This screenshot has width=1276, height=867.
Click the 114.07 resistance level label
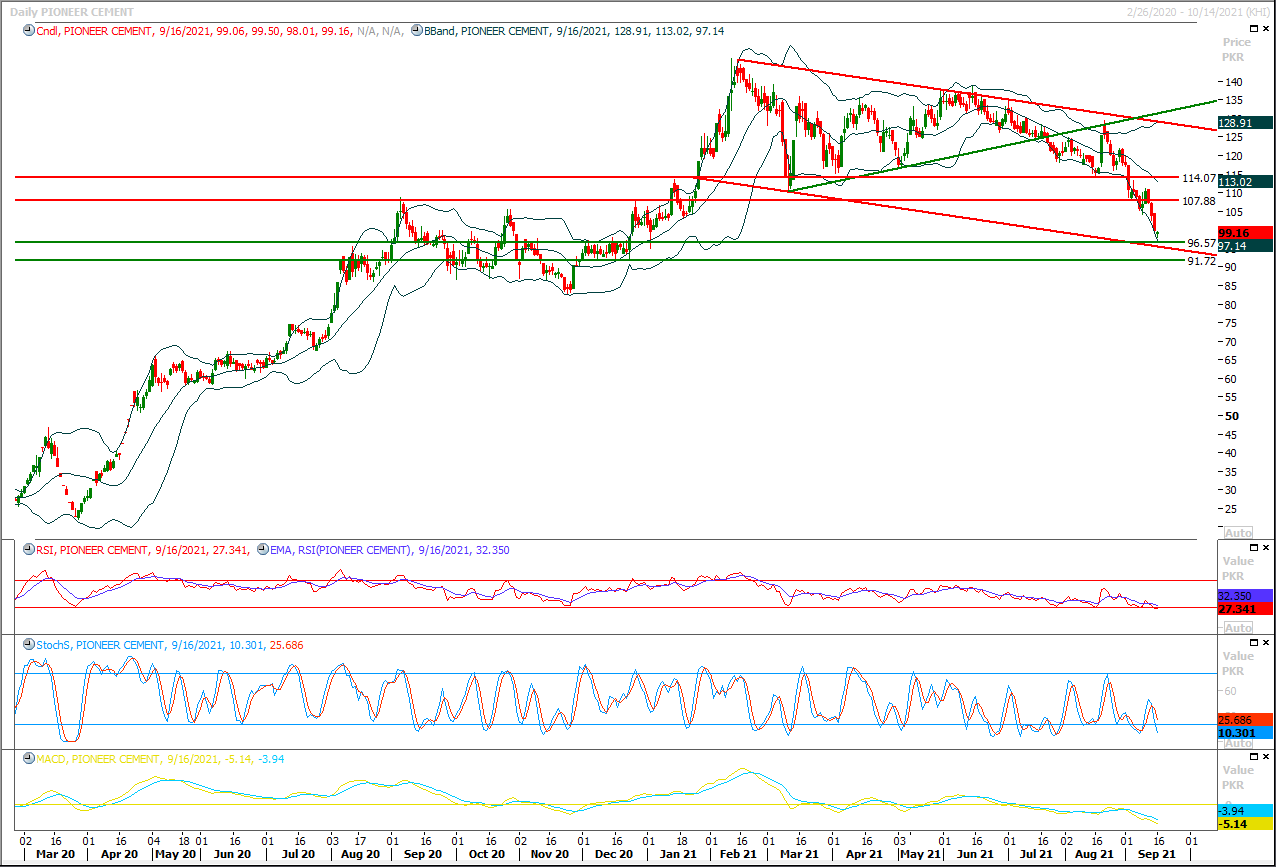tap(1198, 178)
